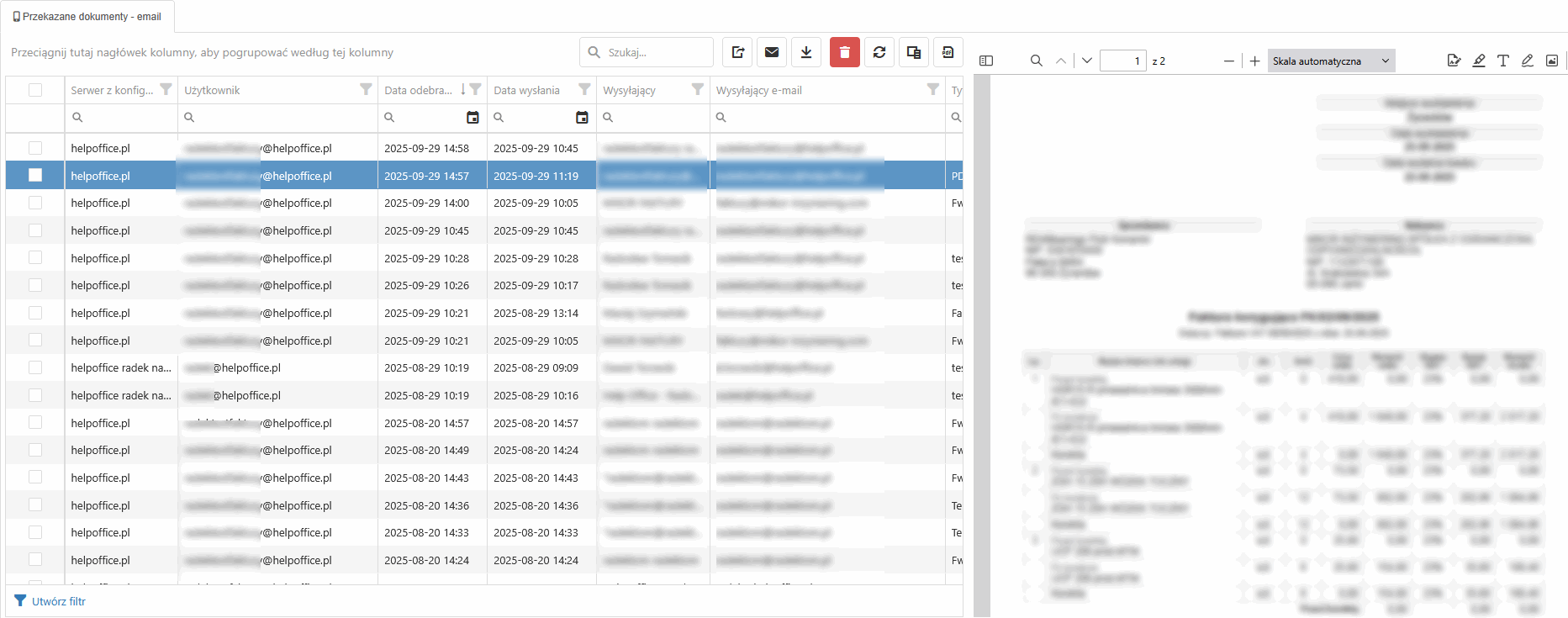Open the Skala automatyczna zoom dropdown

click(1331, 61)
